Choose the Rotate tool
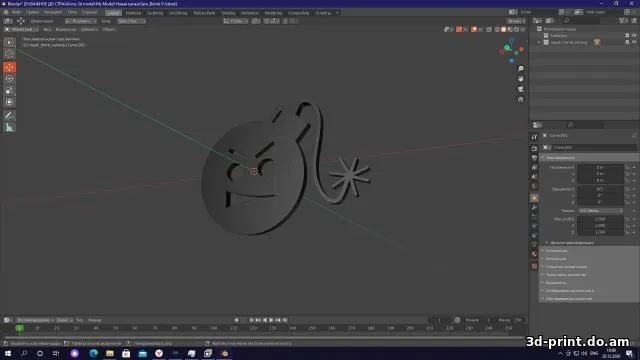Image resolution: width=640 pixels, height=360 pixels. coord(9,79)
